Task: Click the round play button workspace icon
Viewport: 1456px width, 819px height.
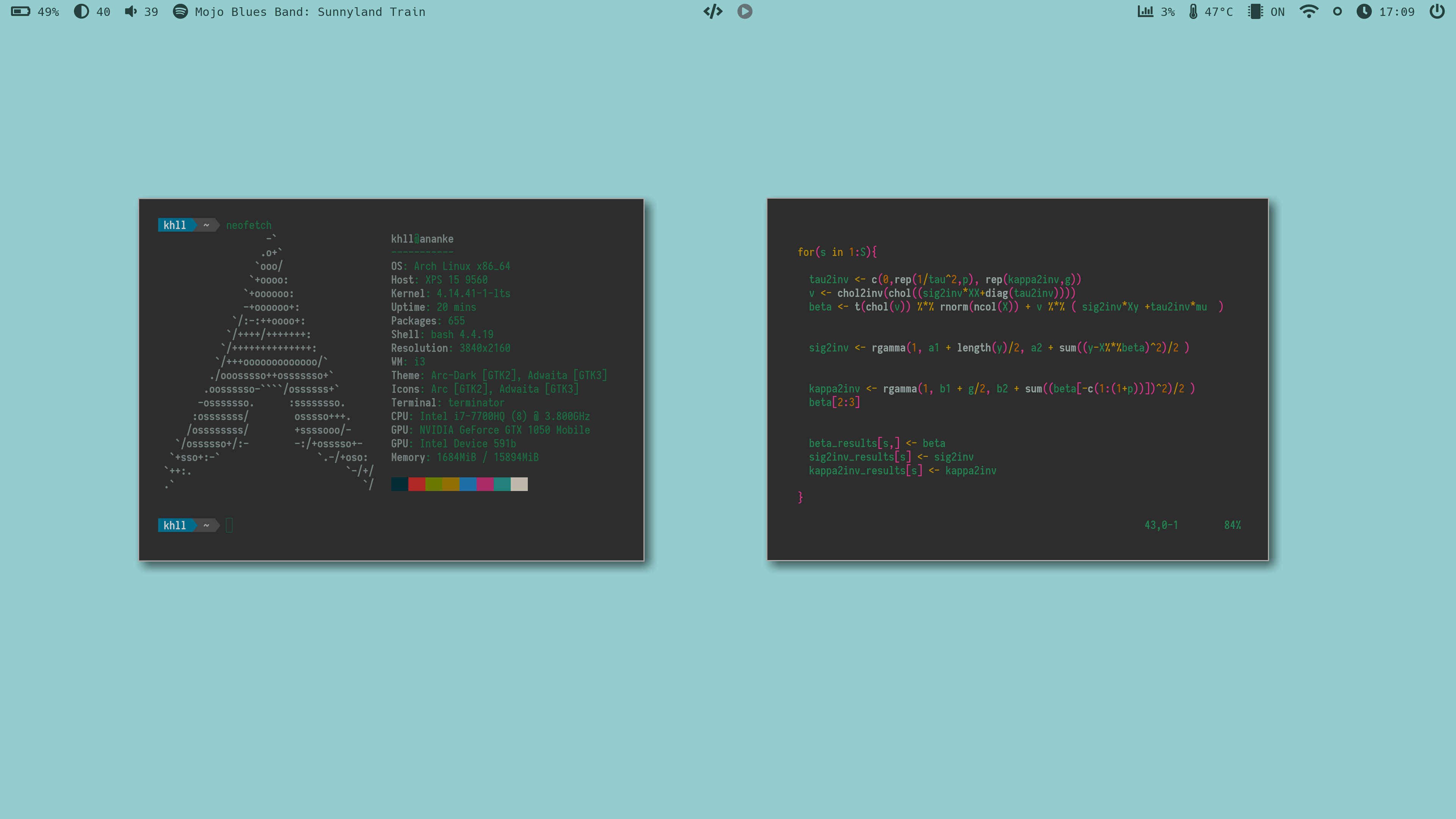Action: pos(744,11)
